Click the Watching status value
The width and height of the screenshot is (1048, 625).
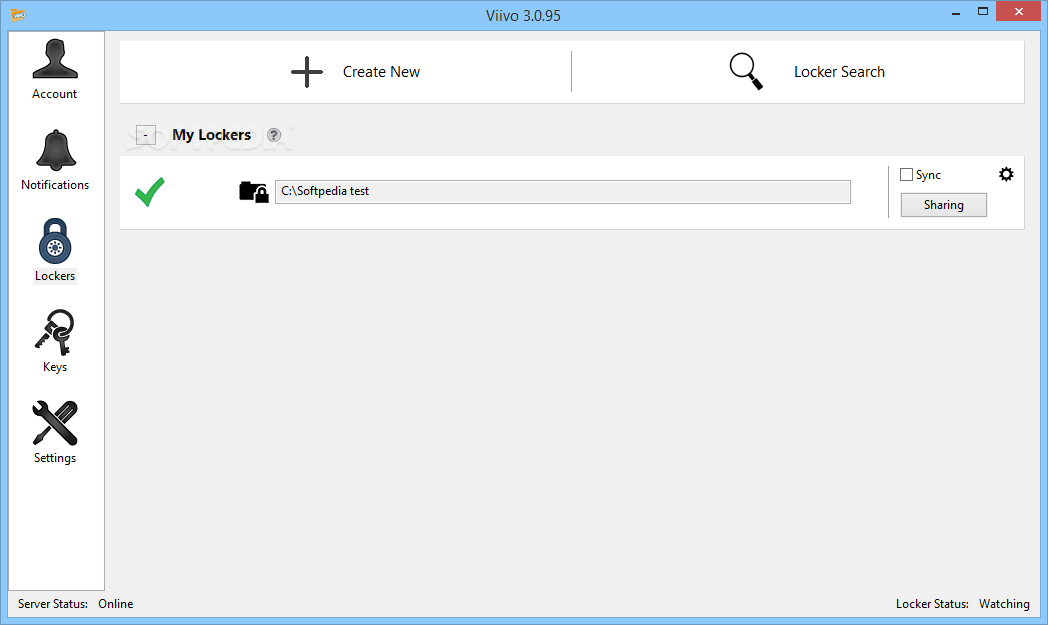coord(1005,604)
